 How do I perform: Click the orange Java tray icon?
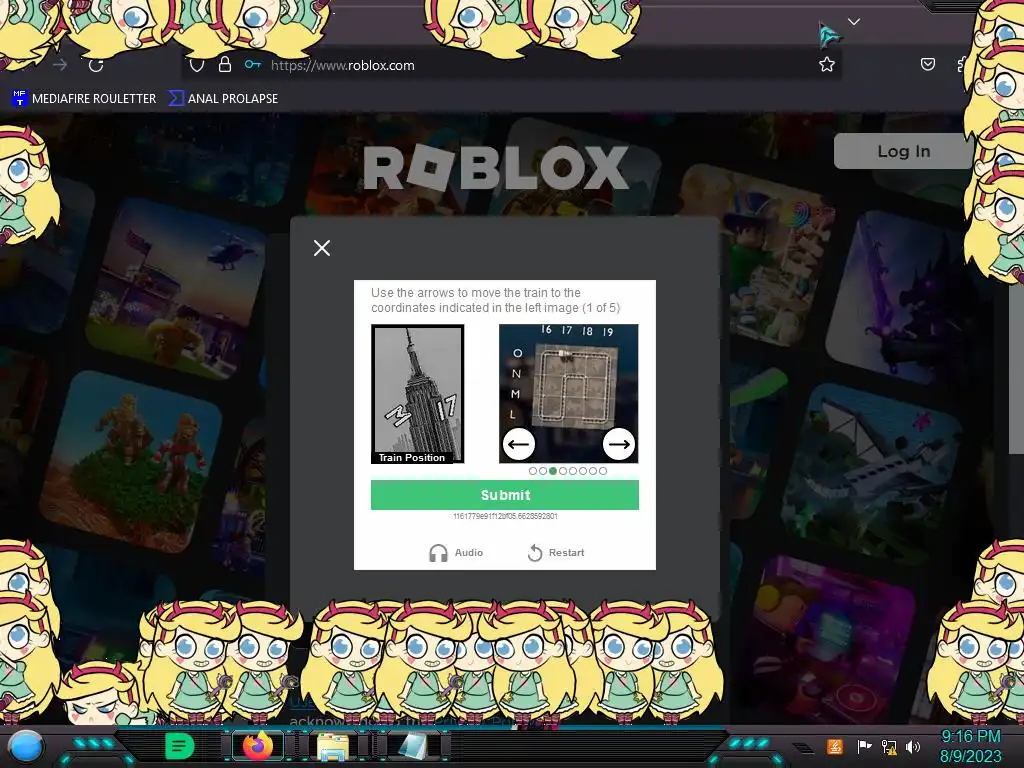(x=835, y=746)
